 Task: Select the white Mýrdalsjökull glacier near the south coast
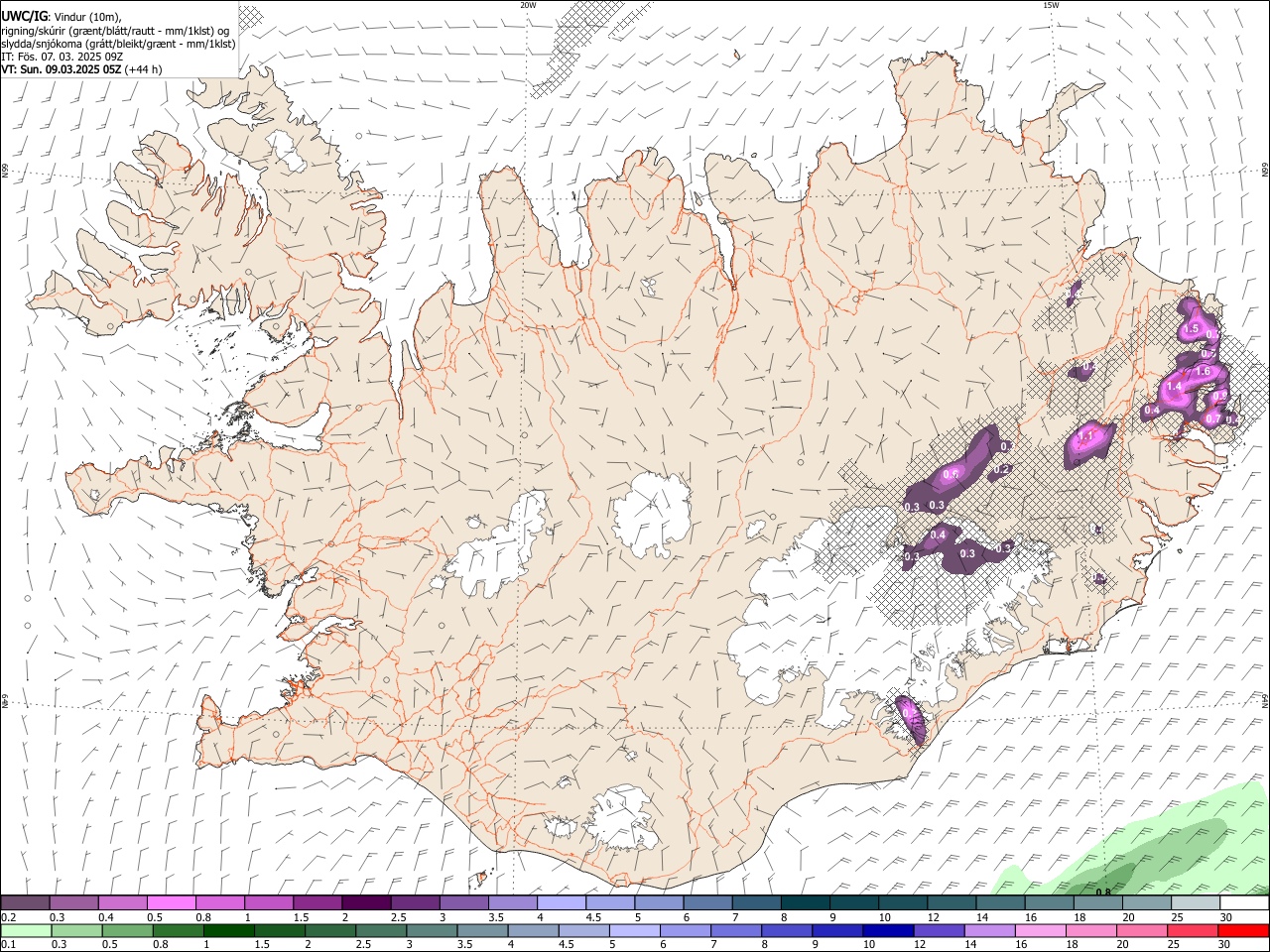tap(620, 819)
